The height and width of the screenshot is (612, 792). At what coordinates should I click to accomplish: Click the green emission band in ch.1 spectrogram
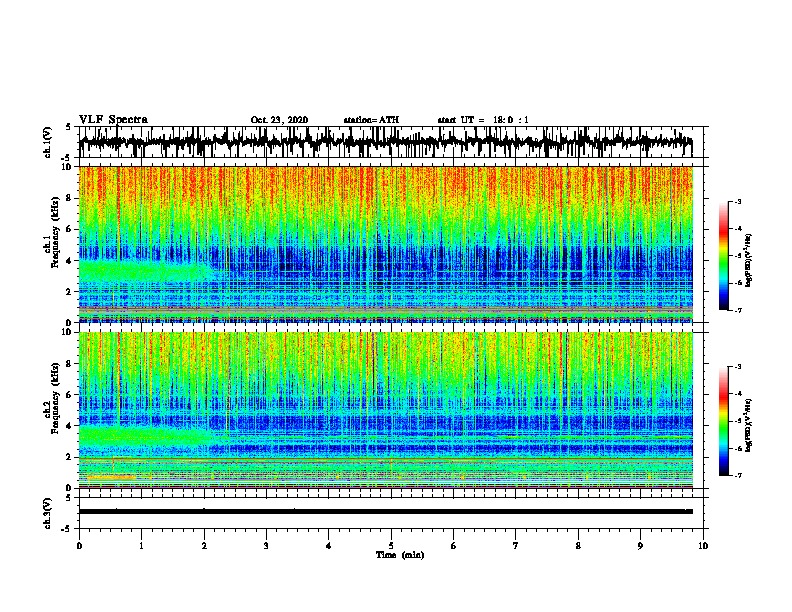[144, 270]
